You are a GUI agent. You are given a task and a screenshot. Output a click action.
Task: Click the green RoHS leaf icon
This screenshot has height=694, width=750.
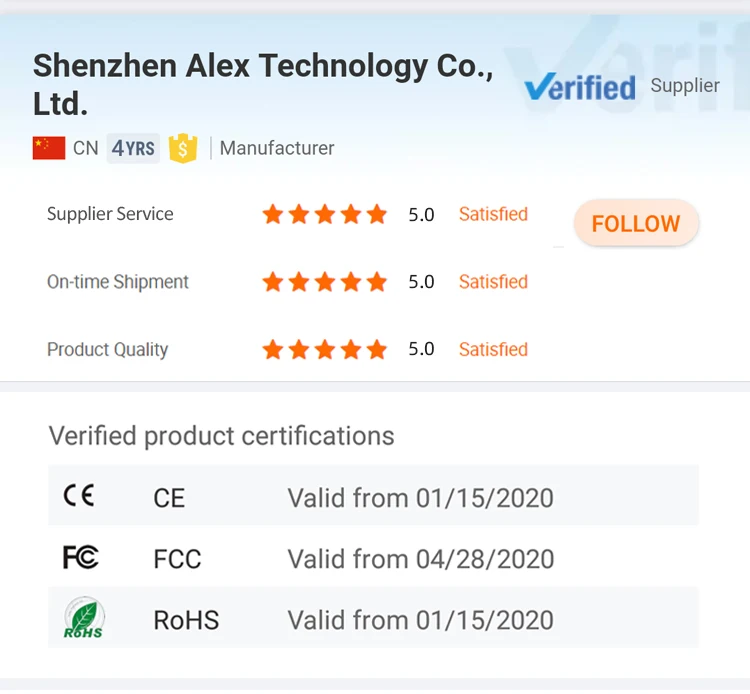coord(84,619)
